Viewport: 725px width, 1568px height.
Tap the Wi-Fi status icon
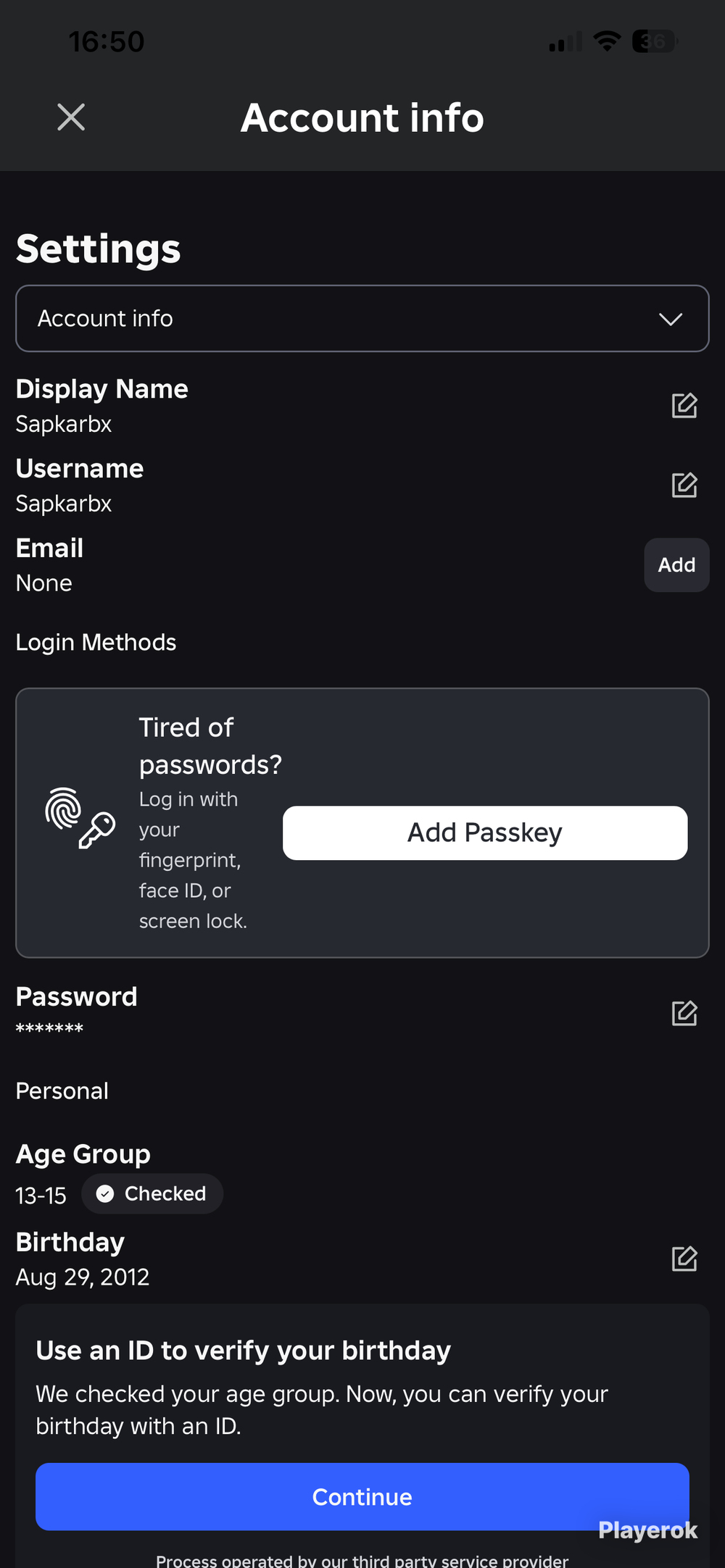(x=607, y=41)
